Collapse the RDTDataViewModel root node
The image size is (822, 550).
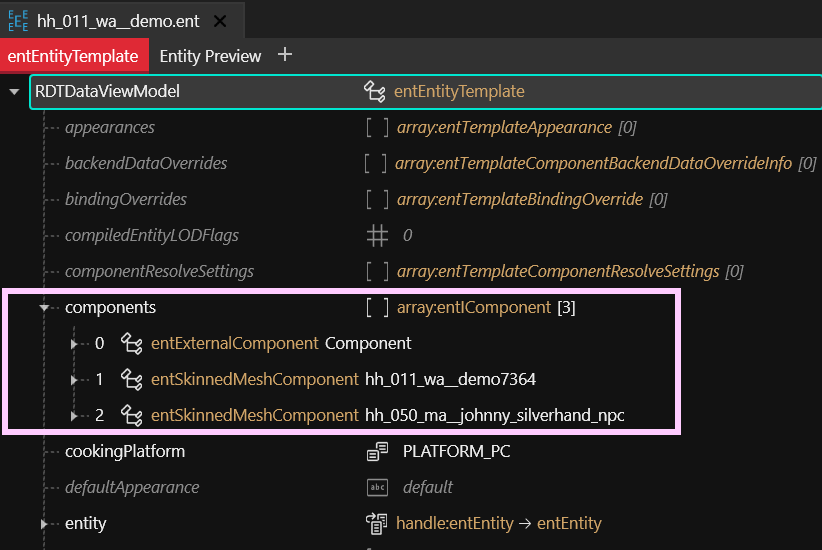tap(14, 92)
